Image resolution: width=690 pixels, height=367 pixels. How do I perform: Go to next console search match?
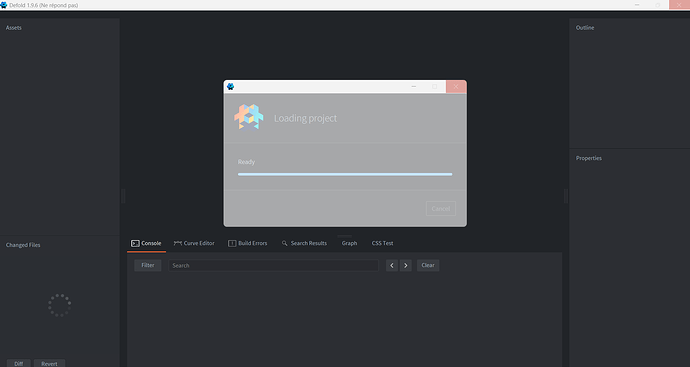[x=406, y=265]
